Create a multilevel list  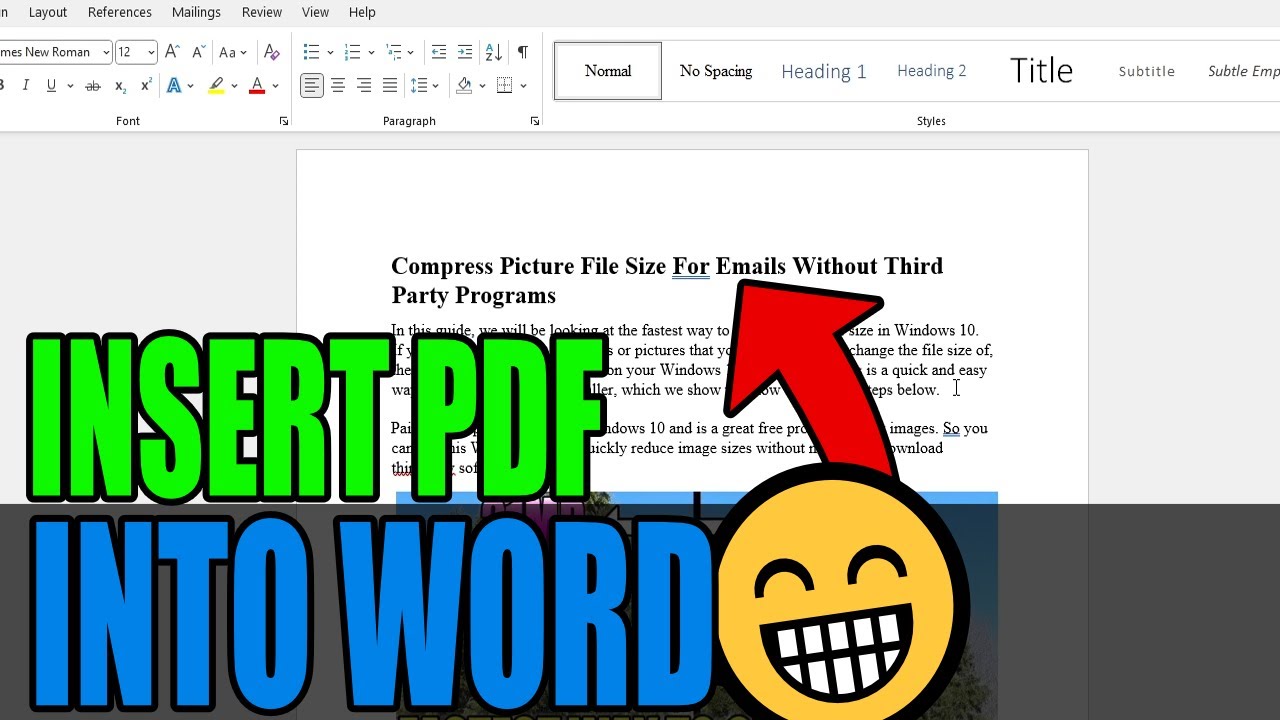pyautogui.click(x=394, y=52)
